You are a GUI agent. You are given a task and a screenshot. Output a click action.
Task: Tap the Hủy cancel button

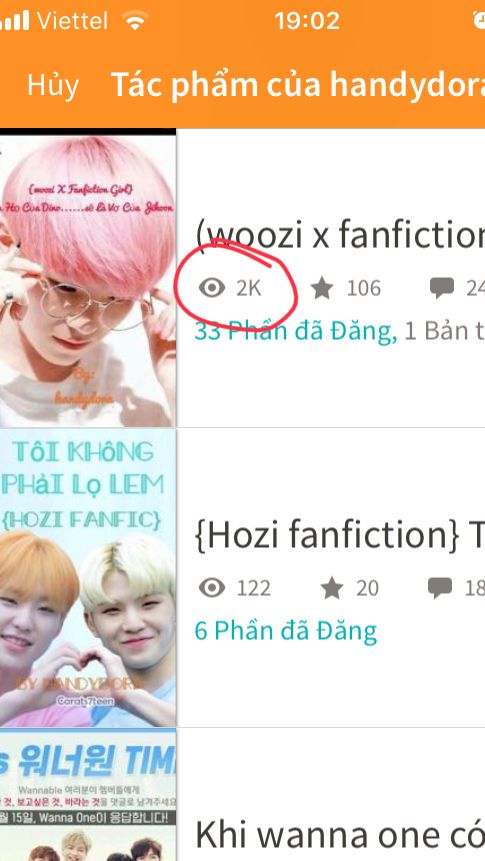pyautogui.click(x=53, y=85)
